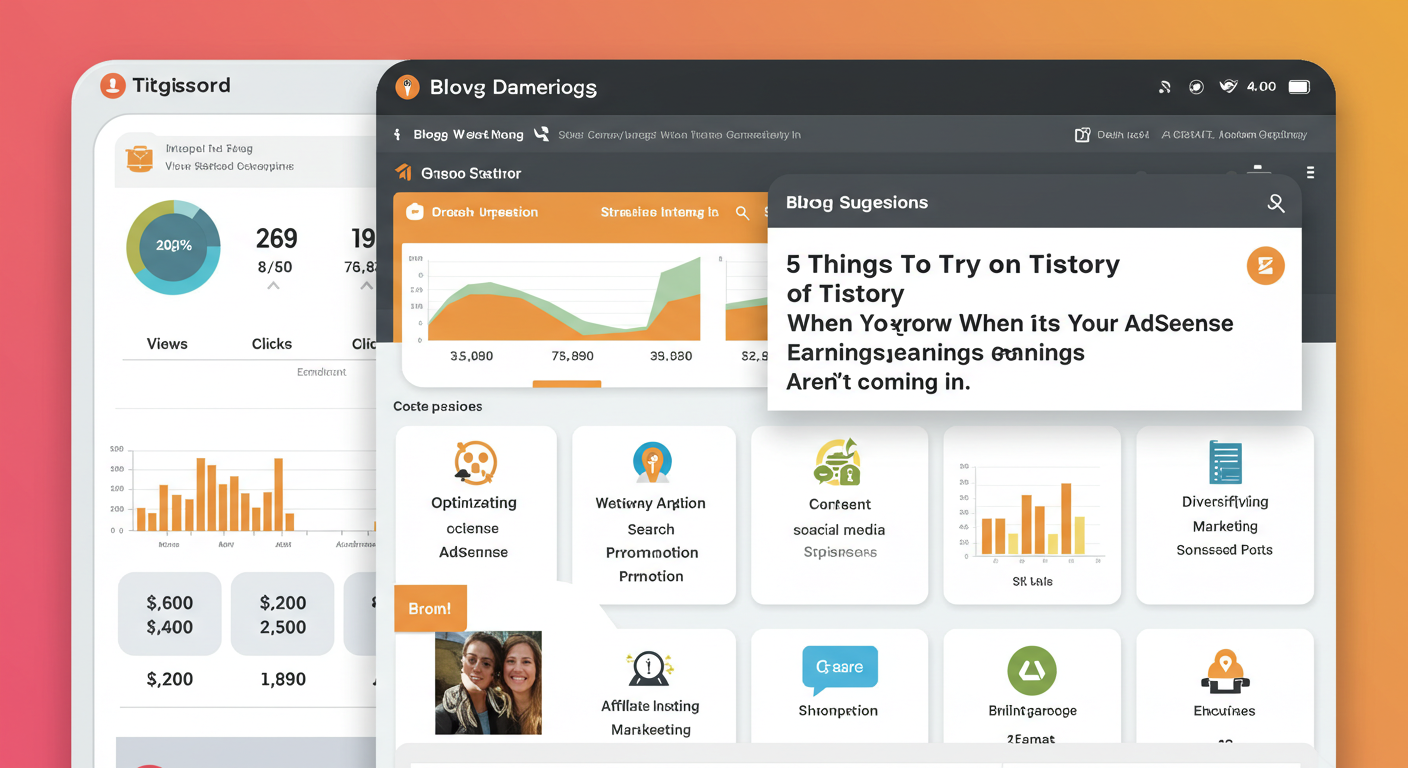Click the 4.00 clock text in top bar
The height and width of the screenshot is (768, 1408).
pos(1261,87)
